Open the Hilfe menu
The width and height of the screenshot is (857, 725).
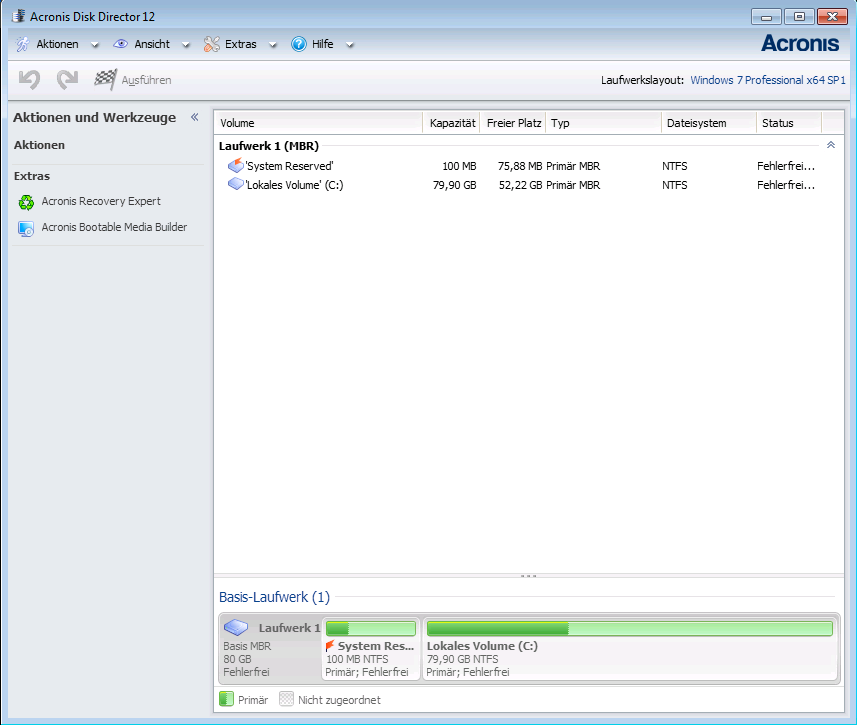coord(321,44)
